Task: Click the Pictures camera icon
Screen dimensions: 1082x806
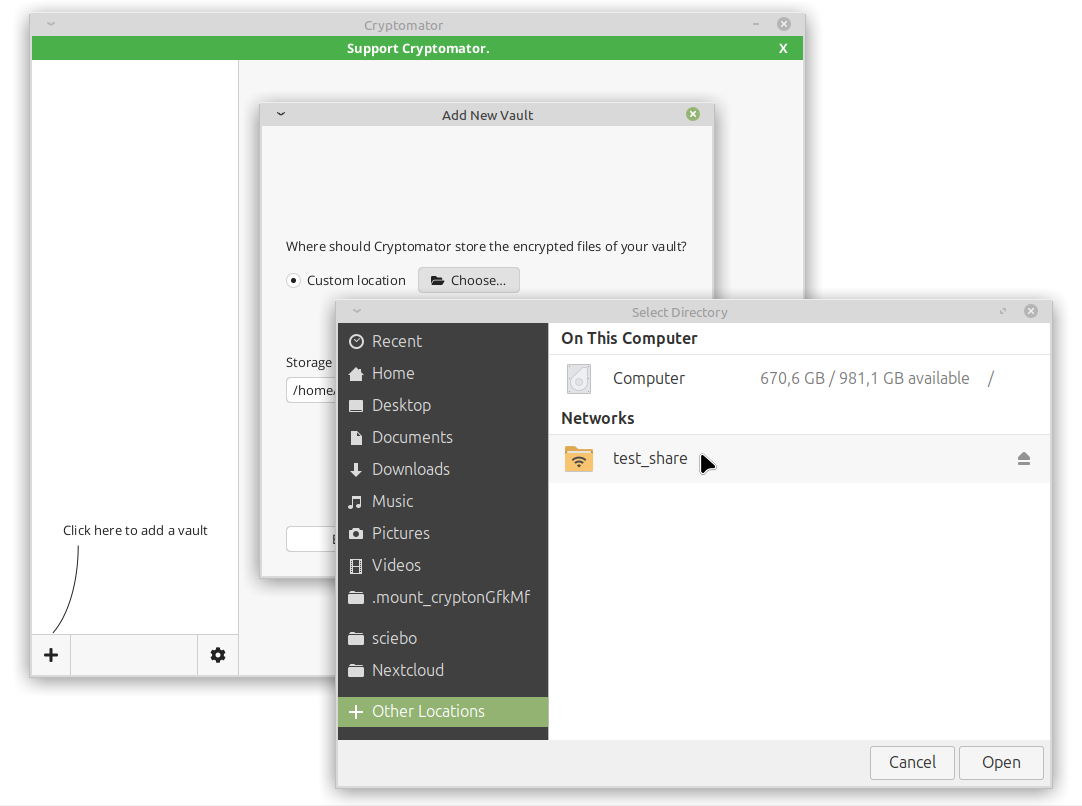Action: tap(356, 533)
